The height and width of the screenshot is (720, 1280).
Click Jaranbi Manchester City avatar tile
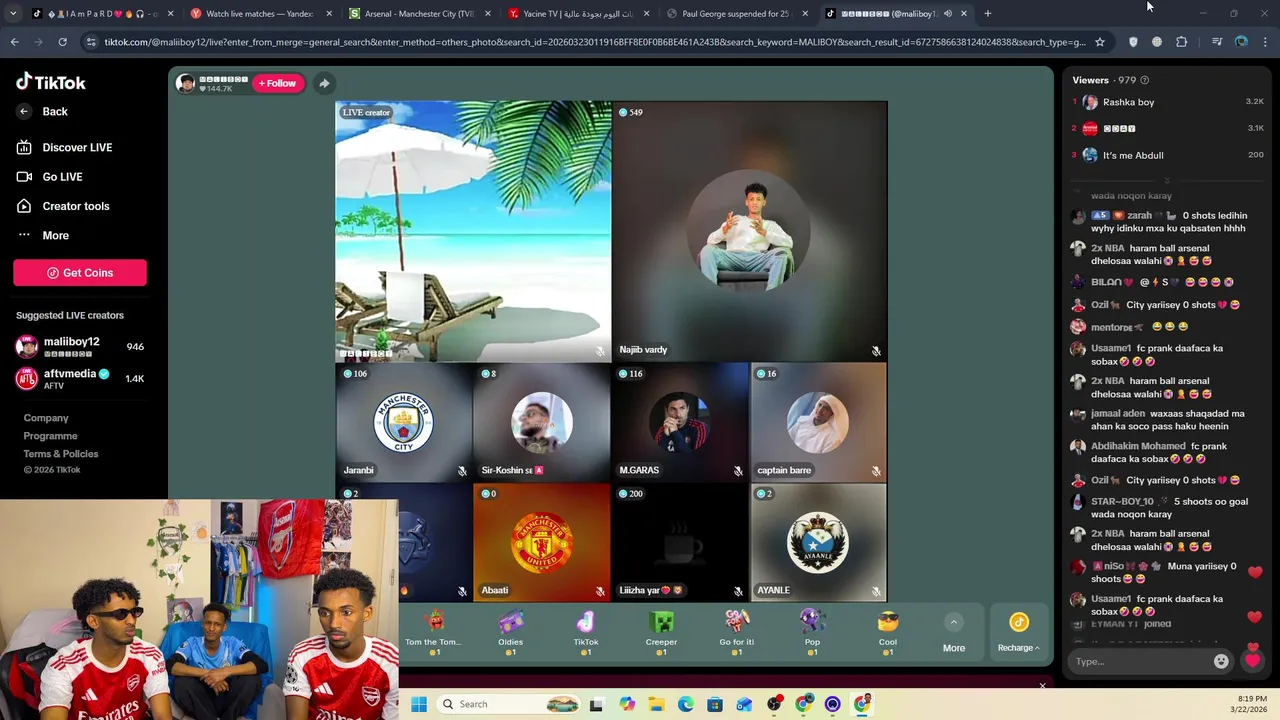point(404,422)
